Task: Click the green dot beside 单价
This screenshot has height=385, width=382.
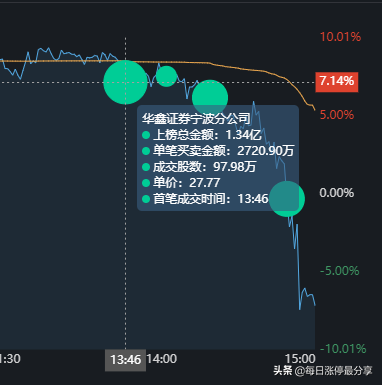Action: click(x=146, y=183)
